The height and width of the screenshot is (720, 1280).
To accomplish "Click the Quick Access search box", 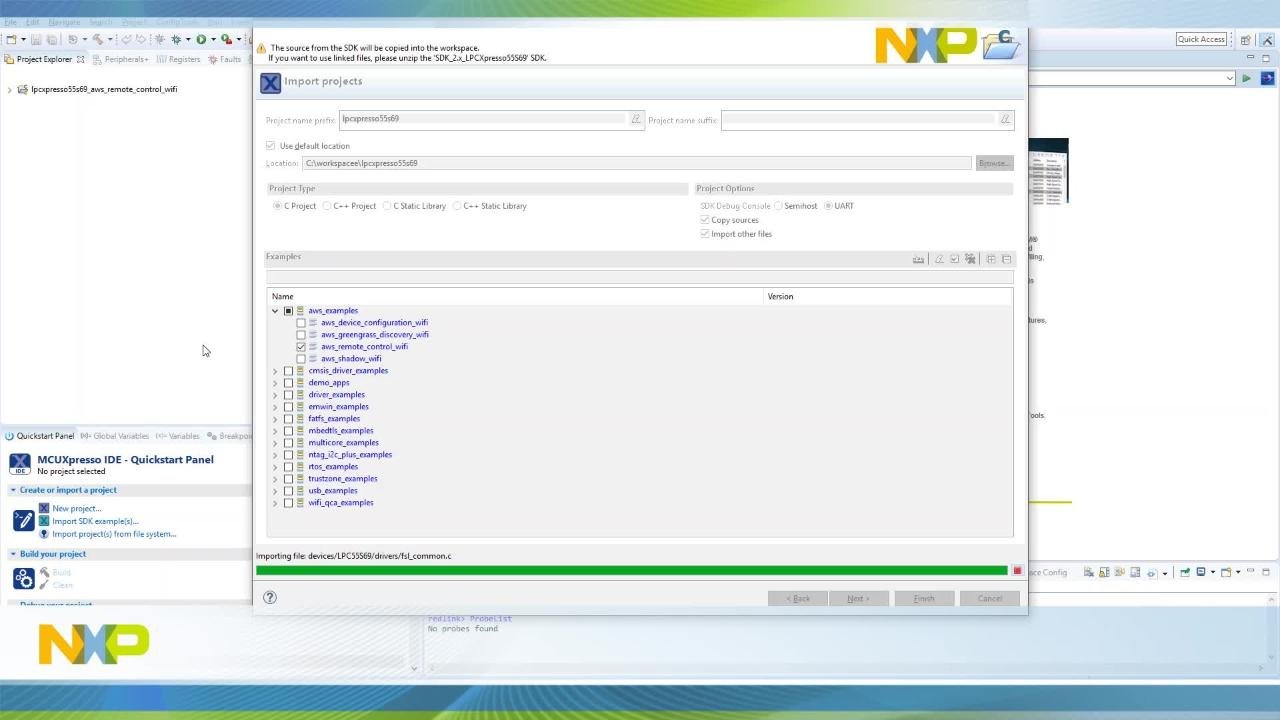I will (x=1201, y=39).
